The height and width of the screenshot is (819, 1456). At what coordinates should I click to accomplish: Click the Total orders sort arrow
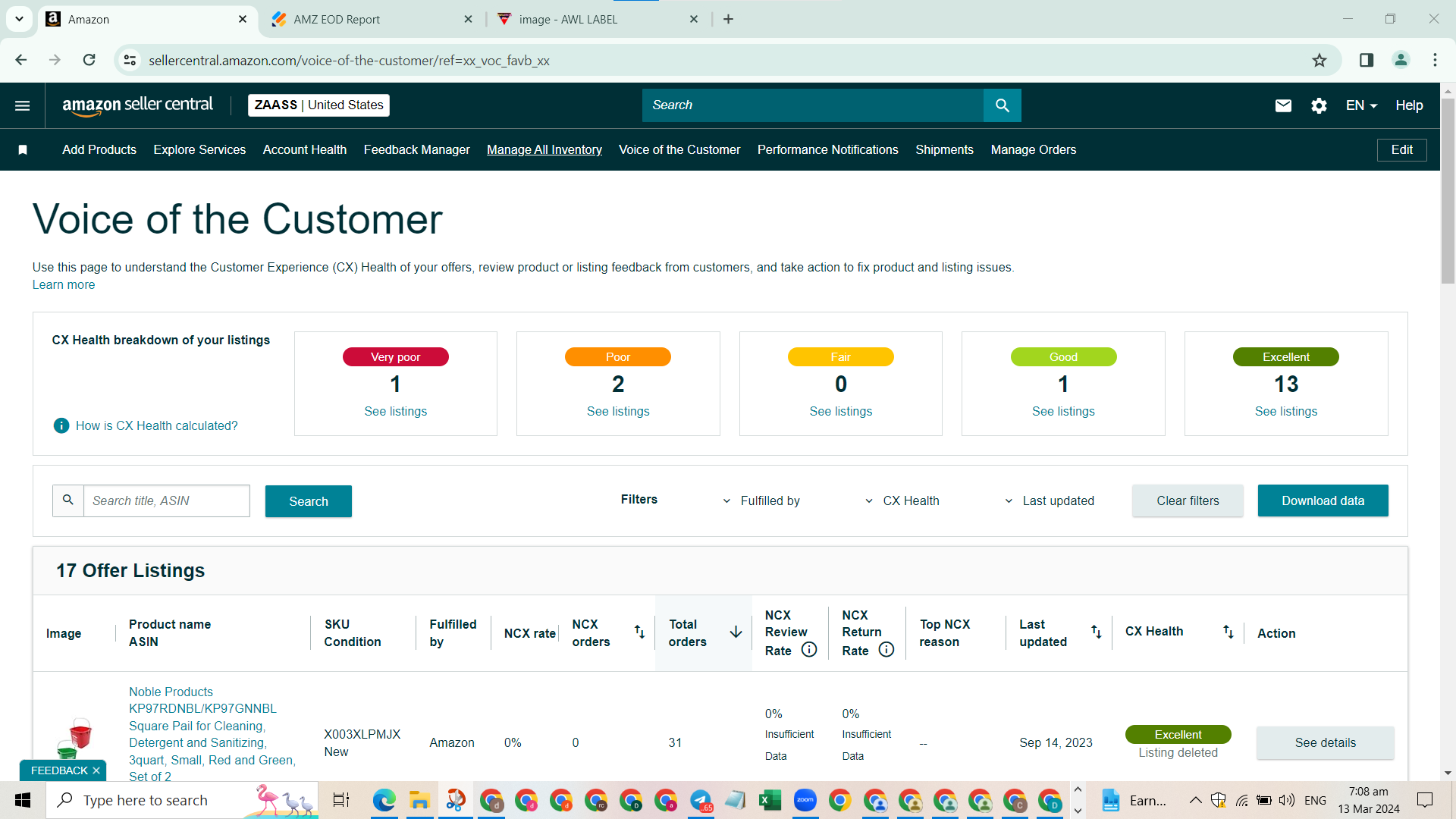coord(736,632)
